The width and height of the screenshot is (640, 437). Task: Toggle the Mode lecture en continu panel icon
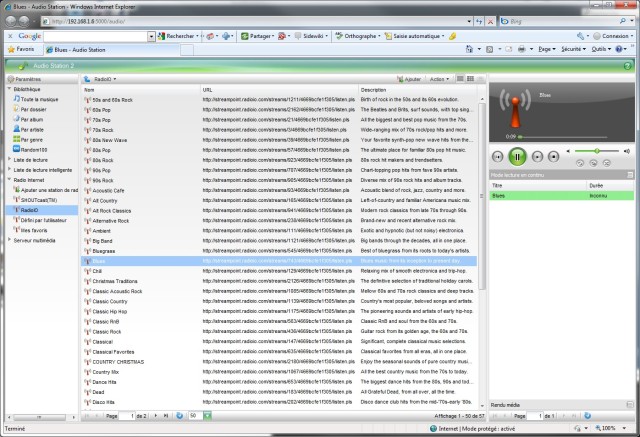tap(630, 175)
